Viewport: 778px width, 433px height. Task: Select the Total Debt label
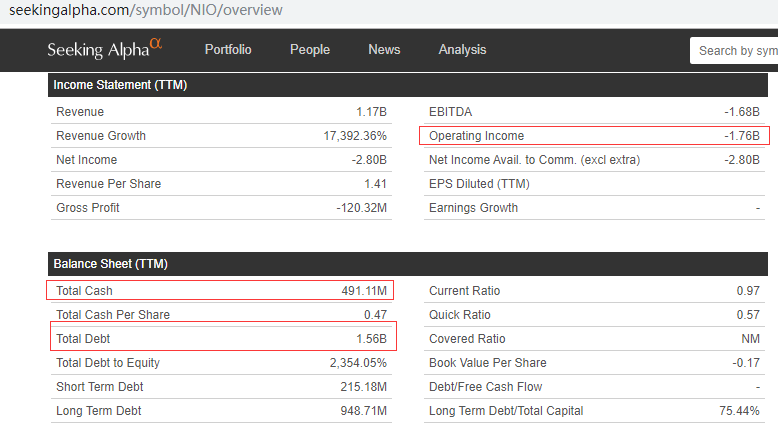[83, 339]
